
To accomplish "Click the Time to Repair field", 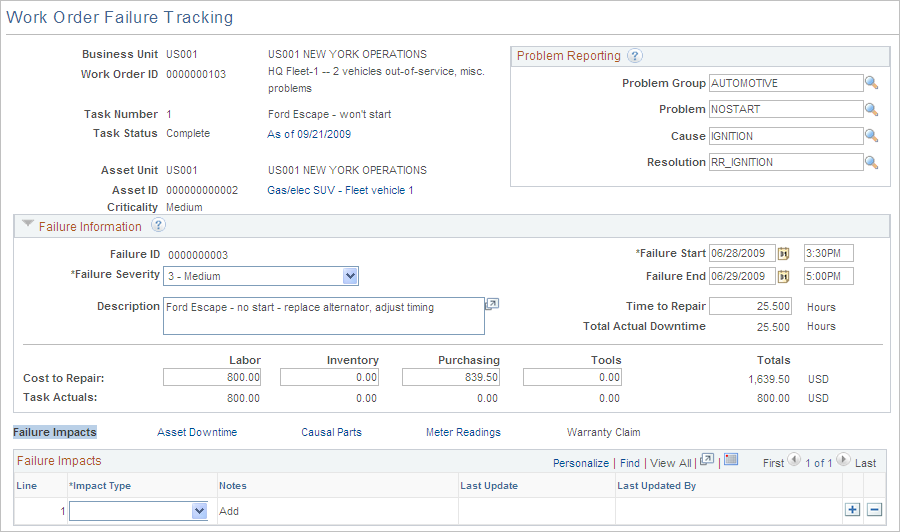I will tap(750, 306).
